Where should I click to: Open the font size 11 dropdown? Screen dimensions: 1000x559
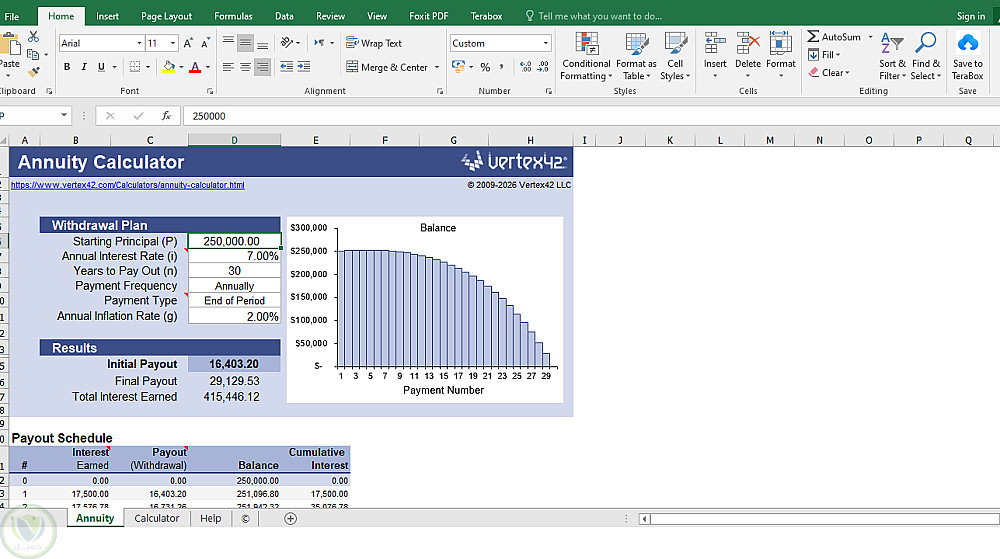(173, 43)
